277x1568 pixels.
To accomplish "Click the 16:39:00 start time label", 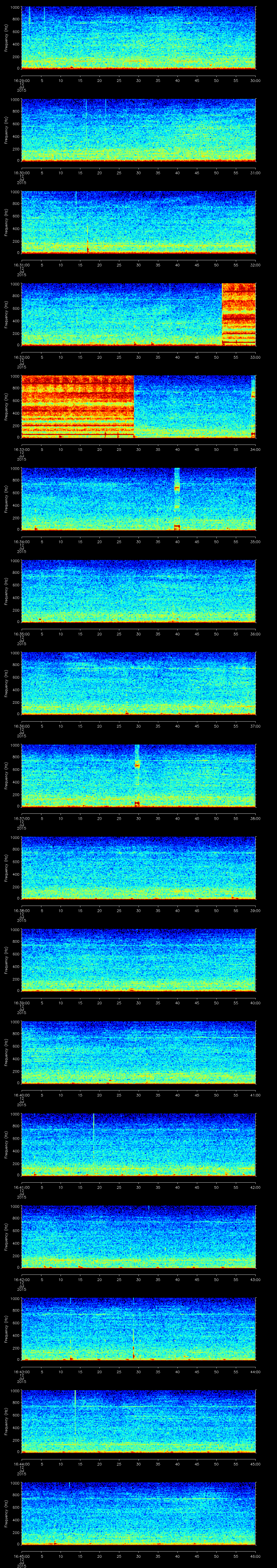I will (x=21, y=1003).
